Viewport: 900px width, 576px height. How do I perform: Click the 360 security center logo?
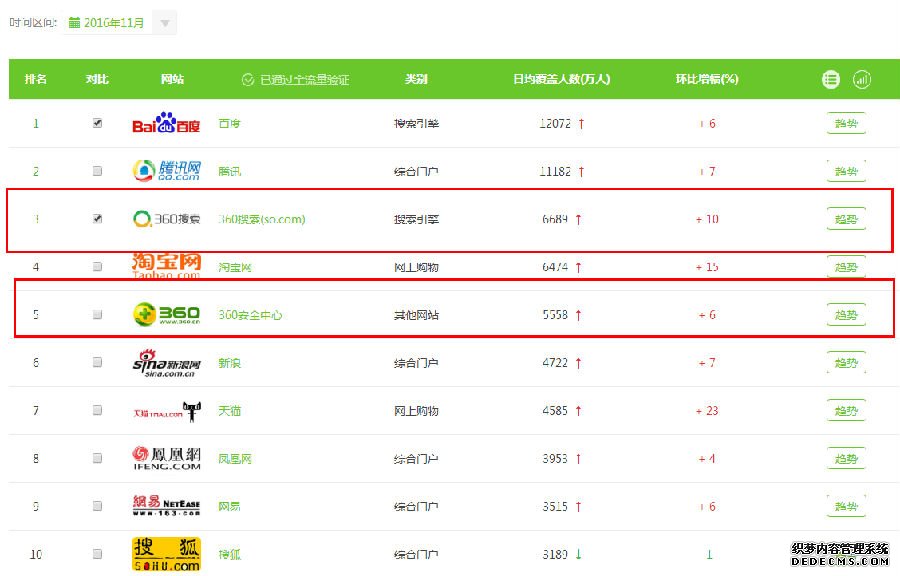click(x=166, y=314)
